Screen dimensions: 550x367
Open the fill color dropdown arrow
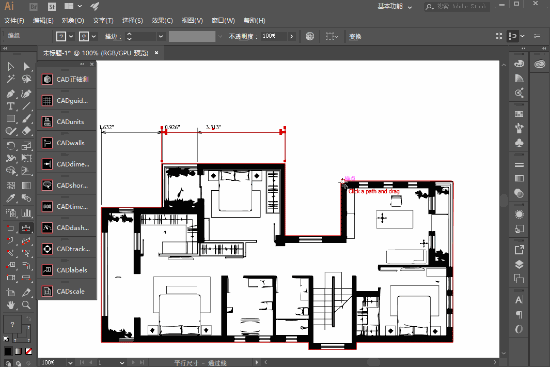[x=71, y=36]
